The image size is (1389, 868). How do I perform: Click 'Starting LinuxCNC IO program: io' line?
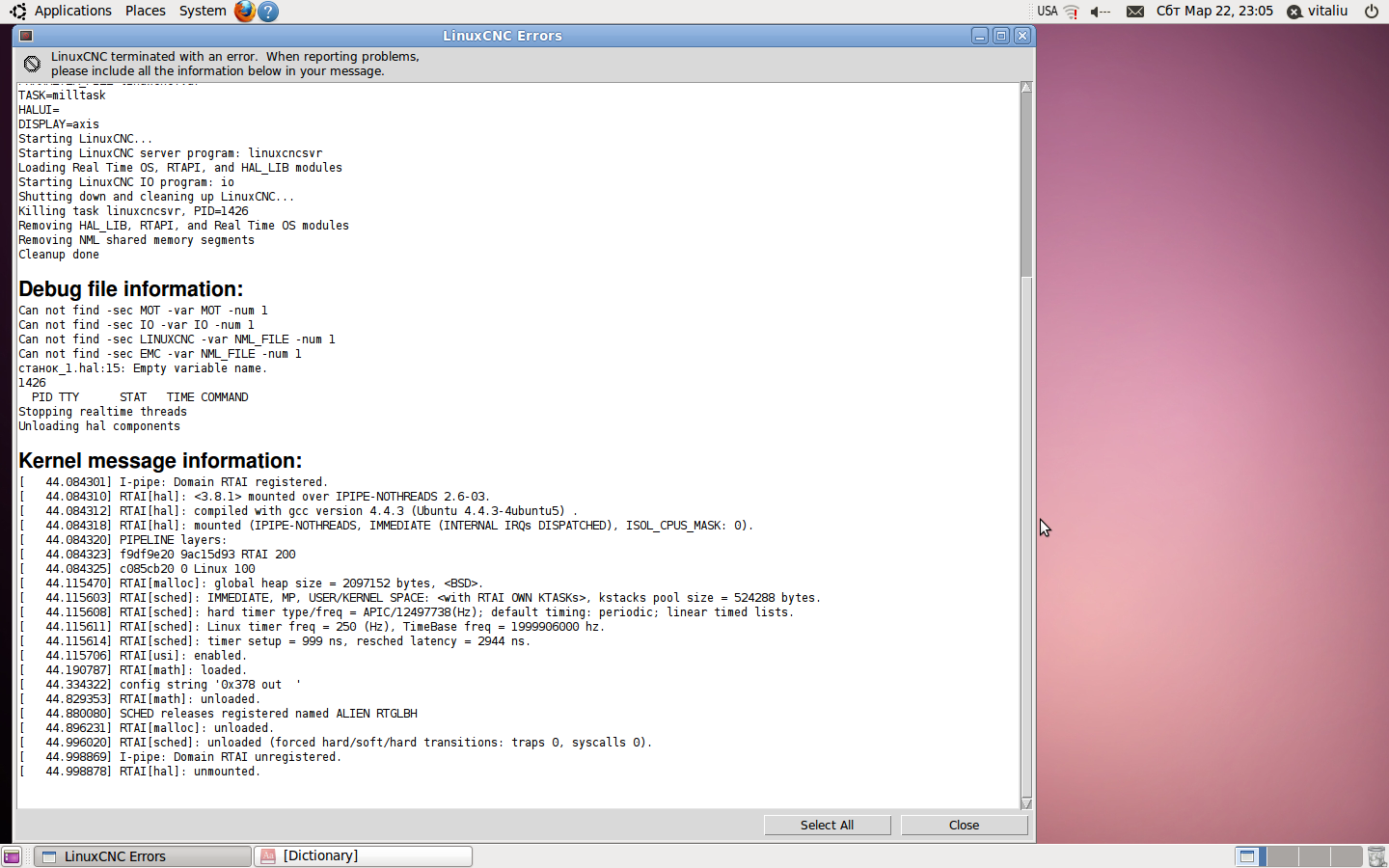[x=126, y=182]
